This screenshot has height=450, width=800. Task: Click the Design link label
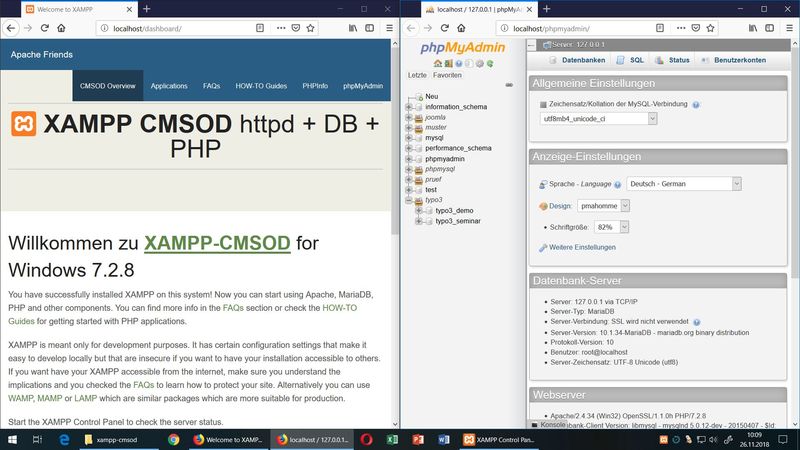560,206
